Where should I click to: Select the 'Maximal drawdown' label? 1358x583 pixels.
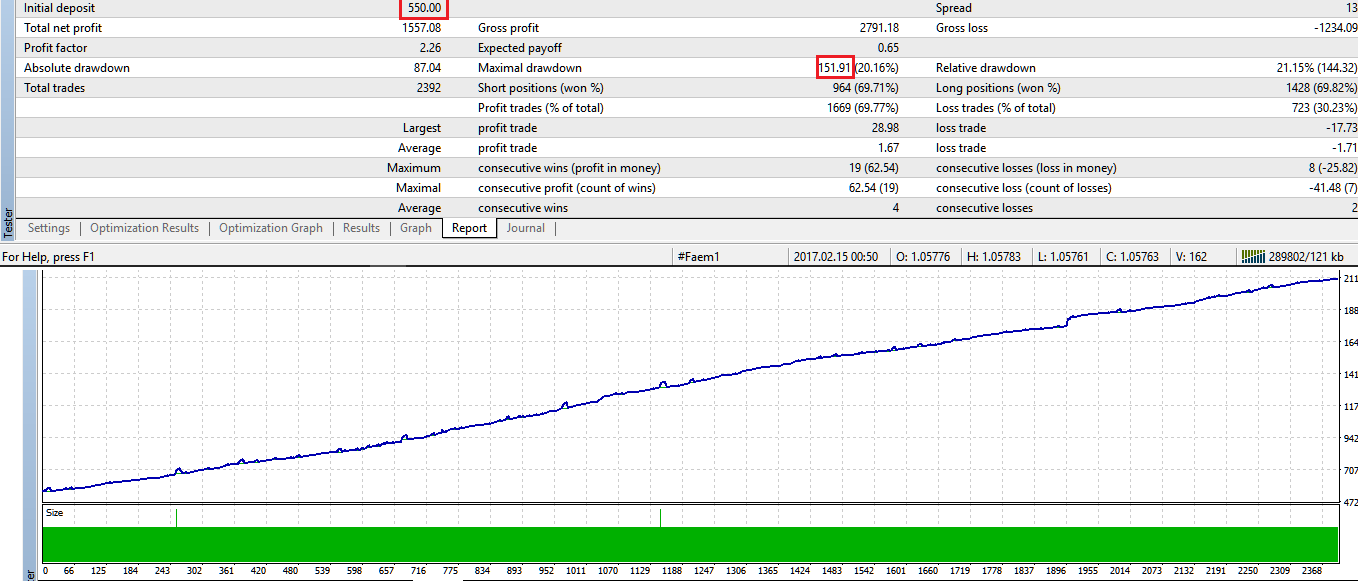(530, 68)
